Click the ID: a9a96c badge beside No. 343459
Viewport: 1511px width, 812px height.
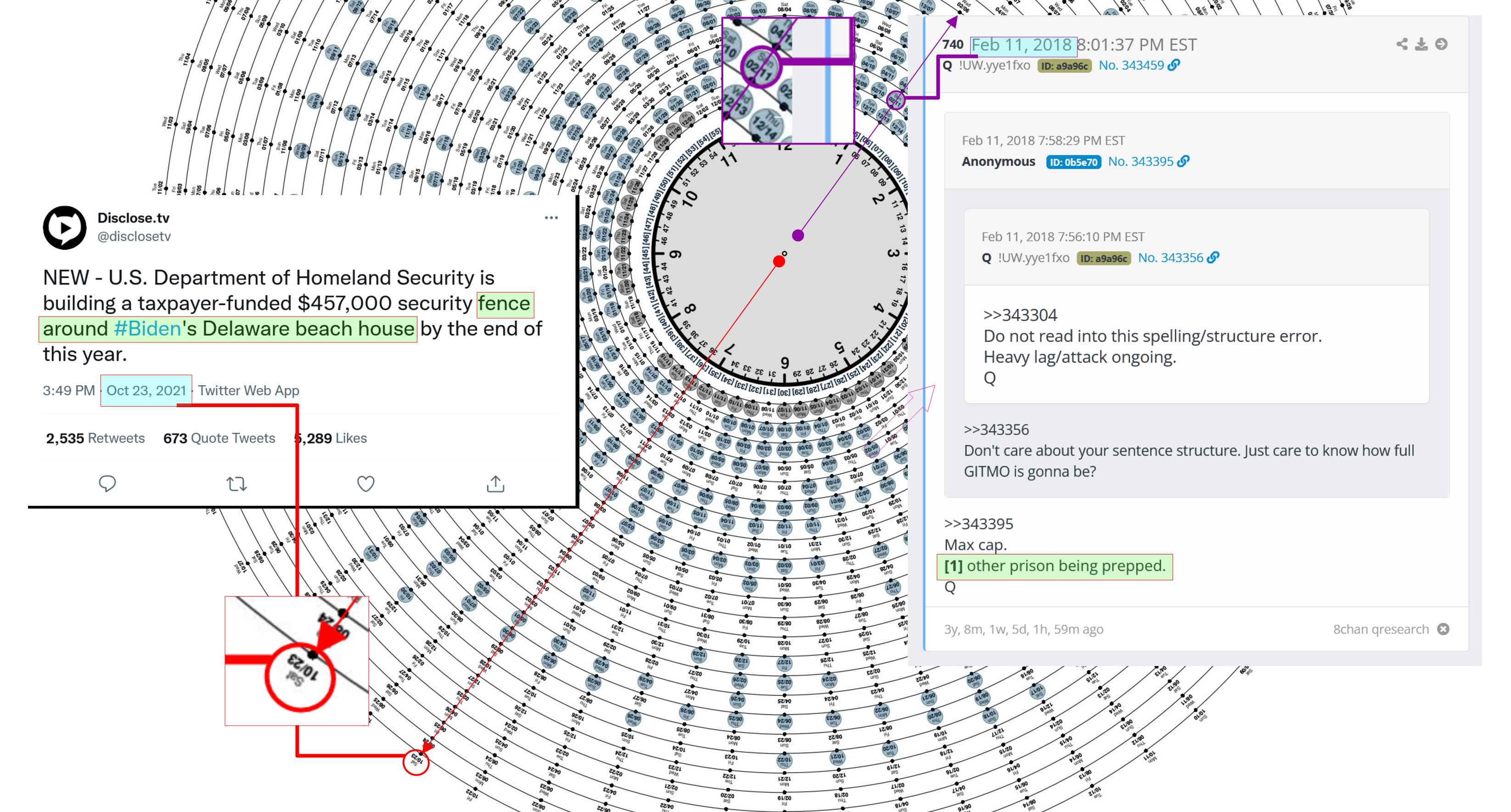click(1064, 66)
